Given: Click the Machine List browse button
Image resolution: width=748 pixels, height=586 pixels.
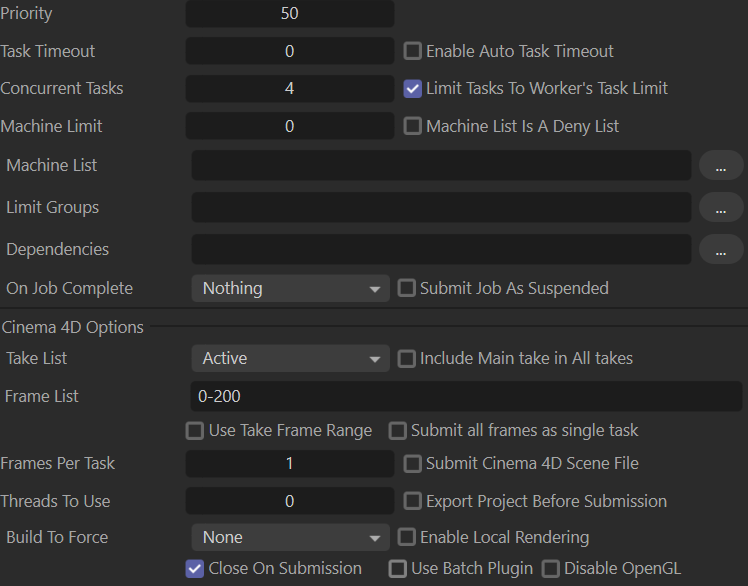Looking at the screenshot, I should tap(721, 166).
